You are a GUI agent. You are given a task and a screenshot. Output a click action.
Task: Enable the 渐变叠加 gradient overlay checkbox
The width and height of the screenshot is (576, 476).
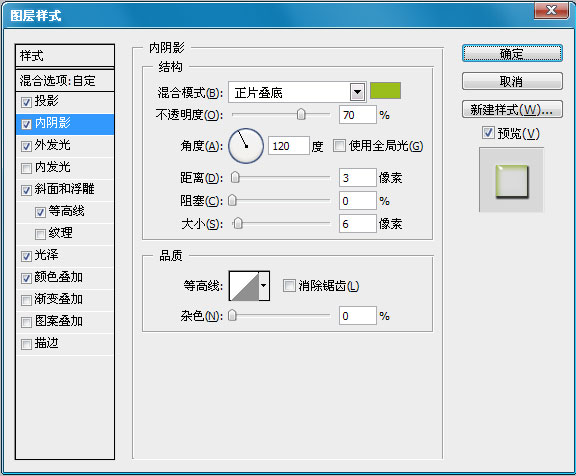click(x=26, y=300)
